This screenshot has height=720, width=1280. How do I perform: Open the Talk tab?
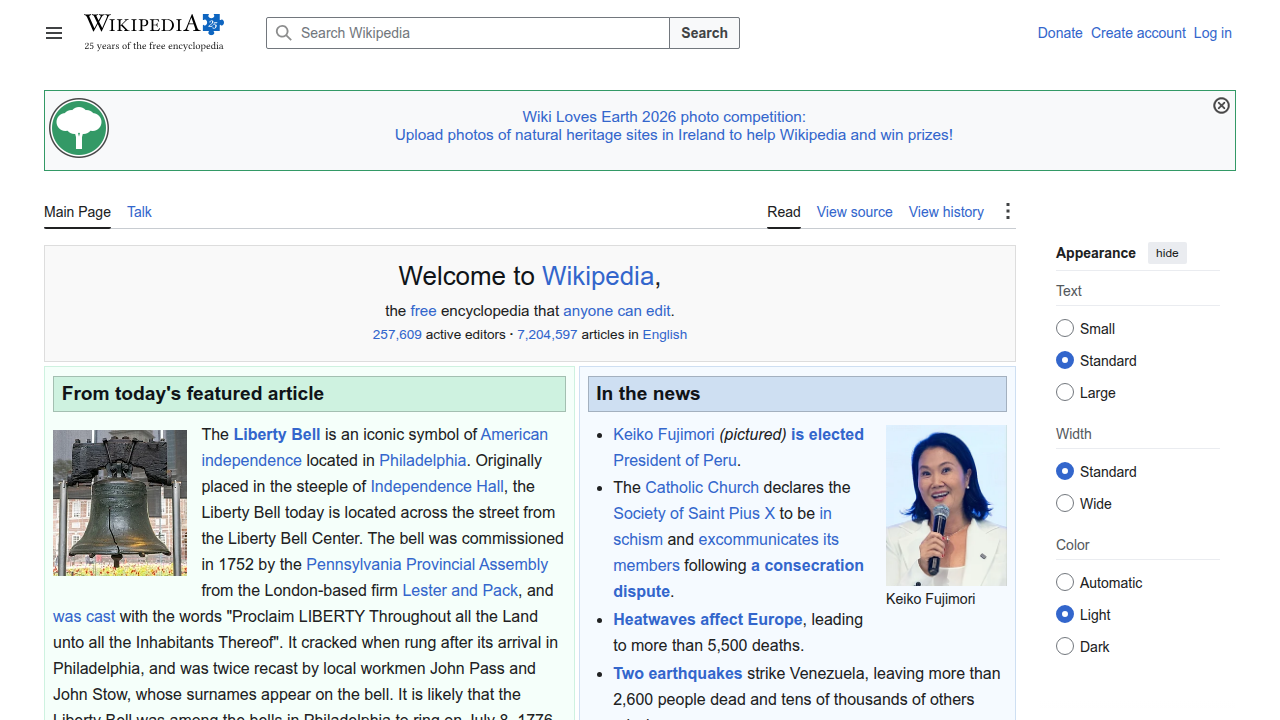pos(139,212)
